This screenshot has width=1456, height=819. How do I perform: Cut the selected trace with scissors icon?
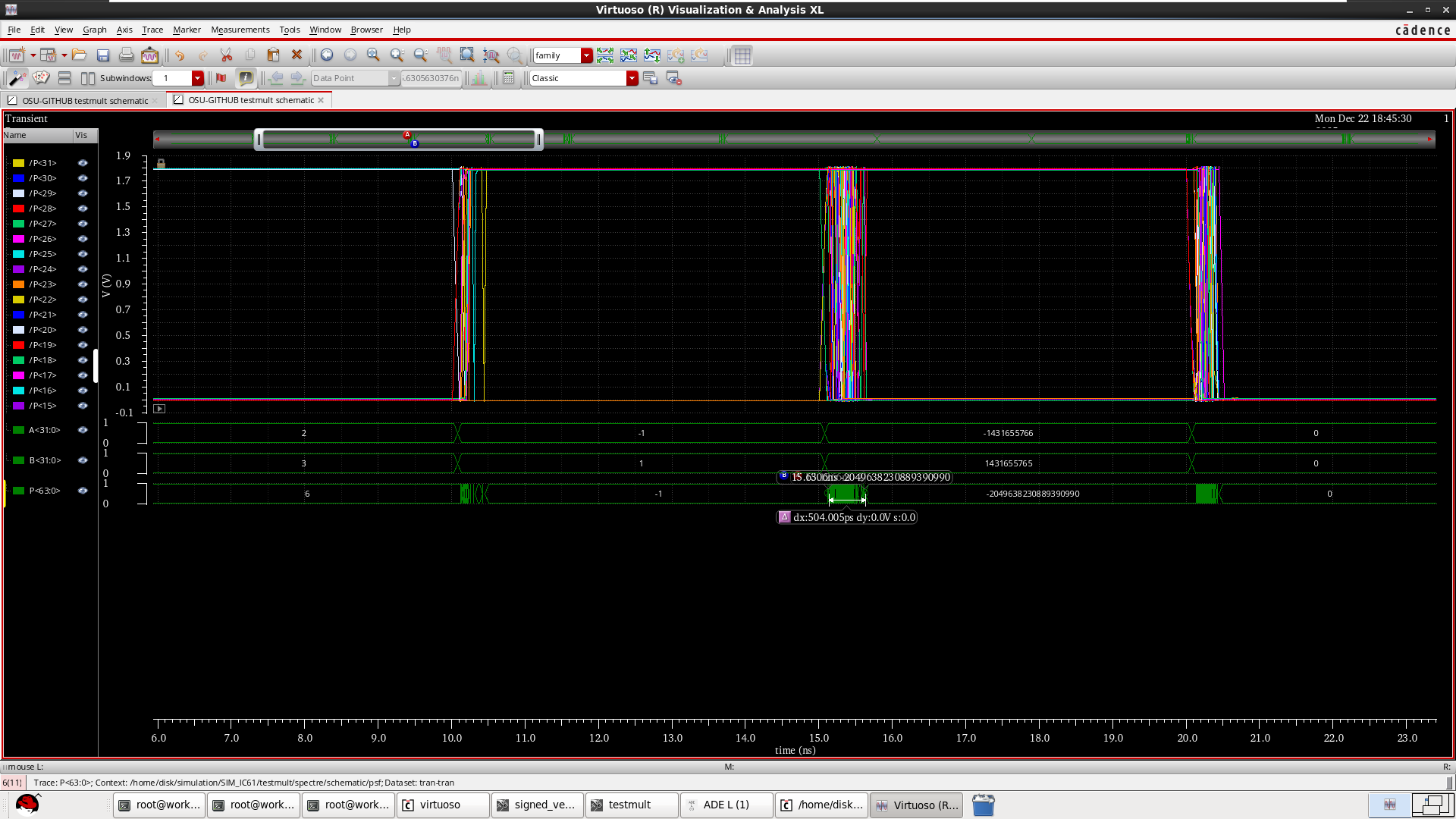point(226,55)
